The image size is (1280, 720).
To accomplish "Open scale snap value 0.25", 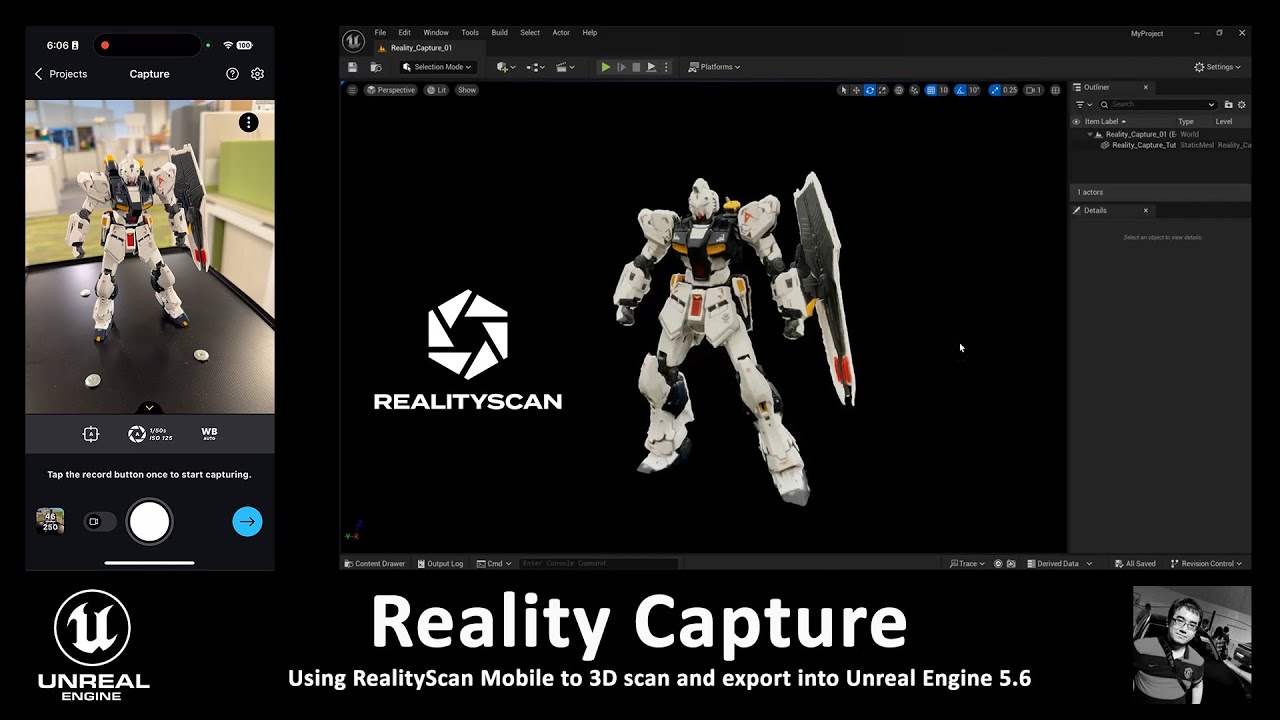I will point(1010,90).
